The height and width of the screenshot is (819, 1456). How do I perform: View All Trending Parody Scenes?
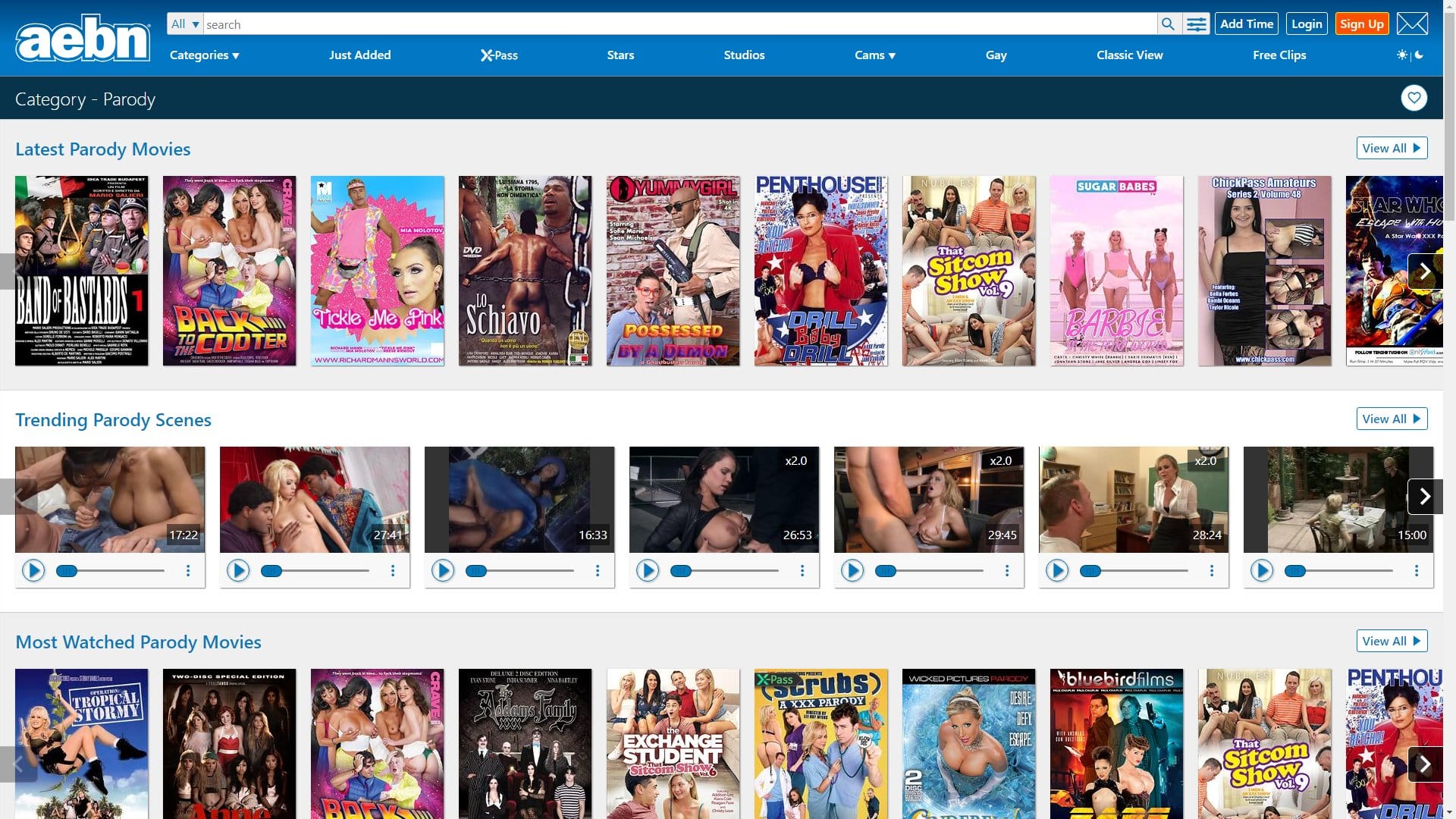pyautogui.click(x=1391, y=419)
